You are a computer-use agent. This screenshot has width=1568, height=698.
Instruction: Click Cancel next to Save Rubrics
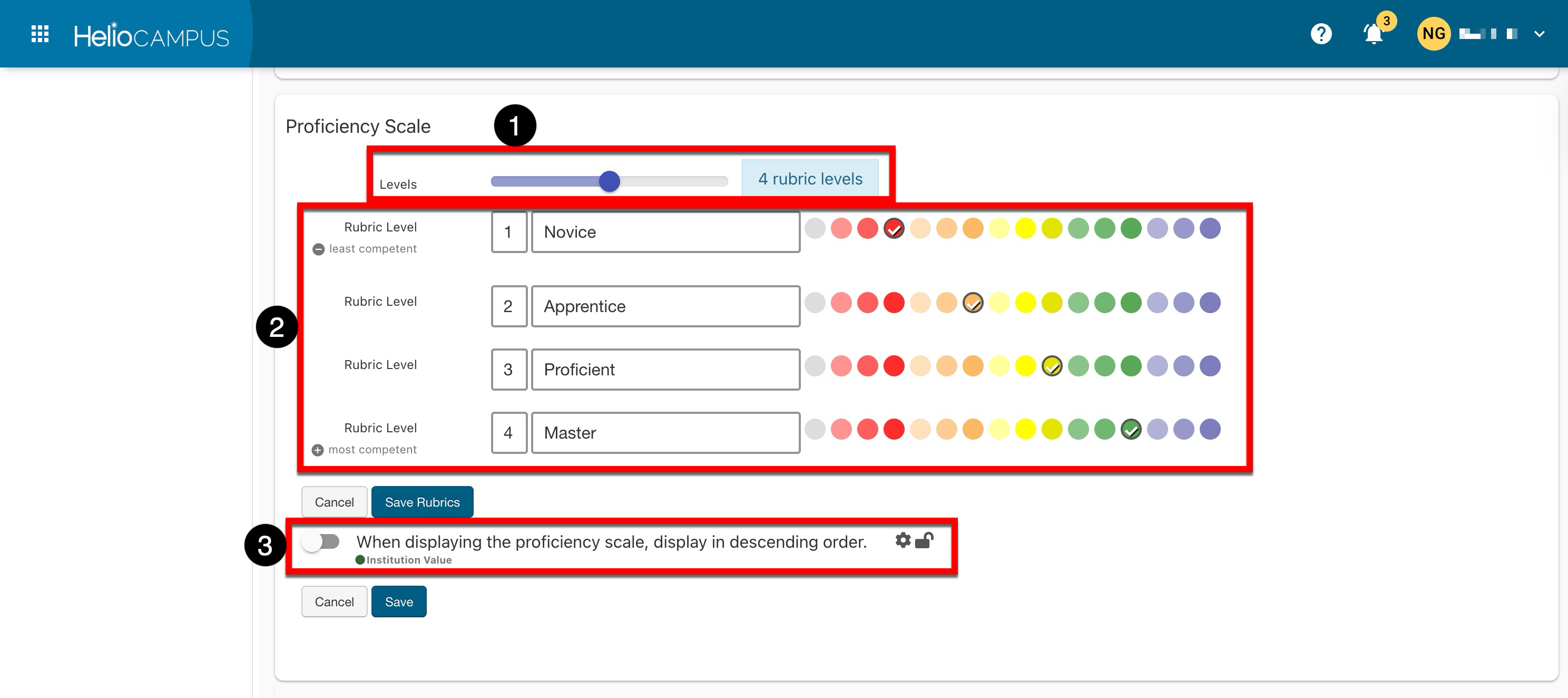pyautogui.click(x=334, y=502)
